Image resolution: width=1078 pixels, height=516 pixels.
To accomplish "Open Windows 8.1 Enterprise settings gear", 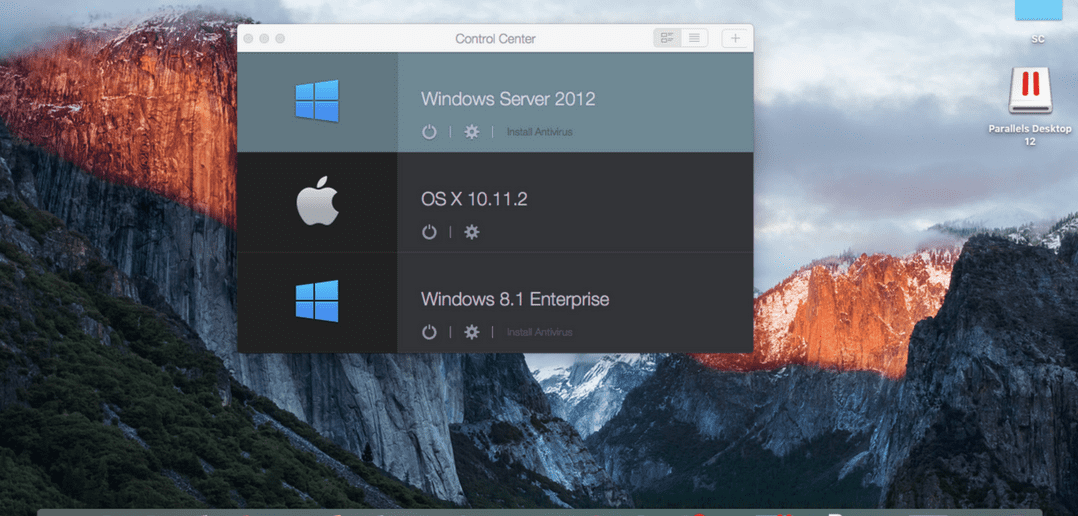I will pyautogui.click(x=472, y=333).
